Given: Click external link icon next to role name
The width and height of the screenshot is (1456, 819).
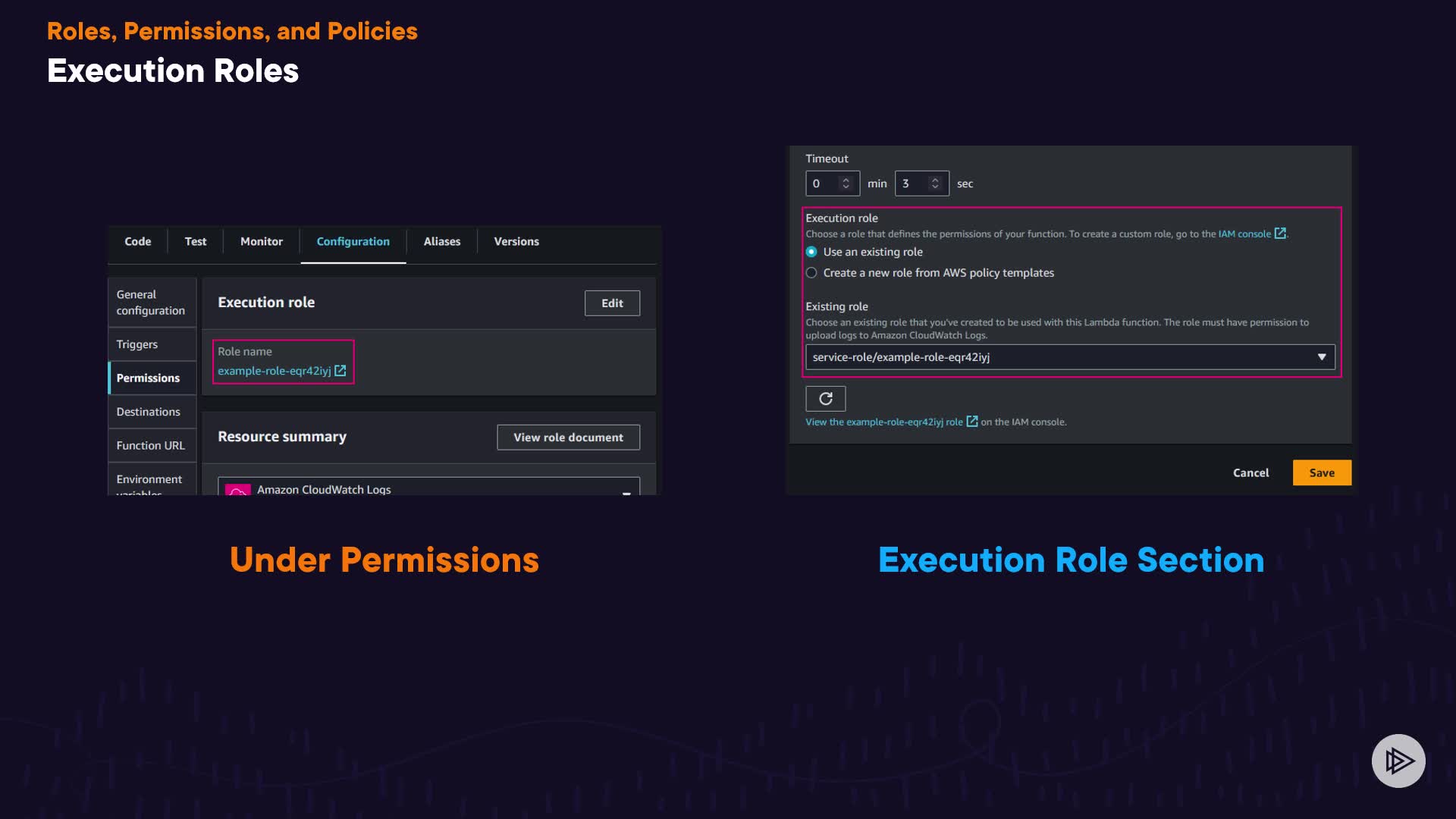Looking at the screenshot, I should coord(340,371).
